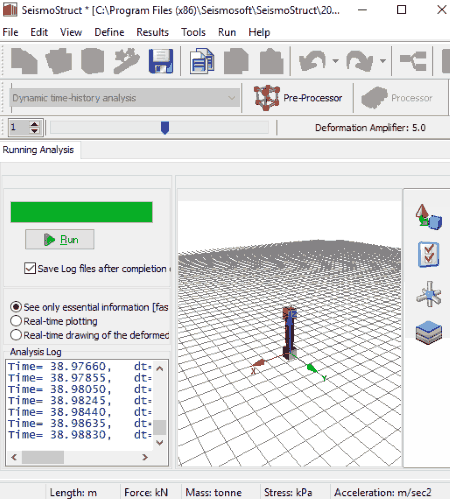450x499 pixels.
Task: Click the Time= 38.98830 log line
Action: tap(79, 435)
